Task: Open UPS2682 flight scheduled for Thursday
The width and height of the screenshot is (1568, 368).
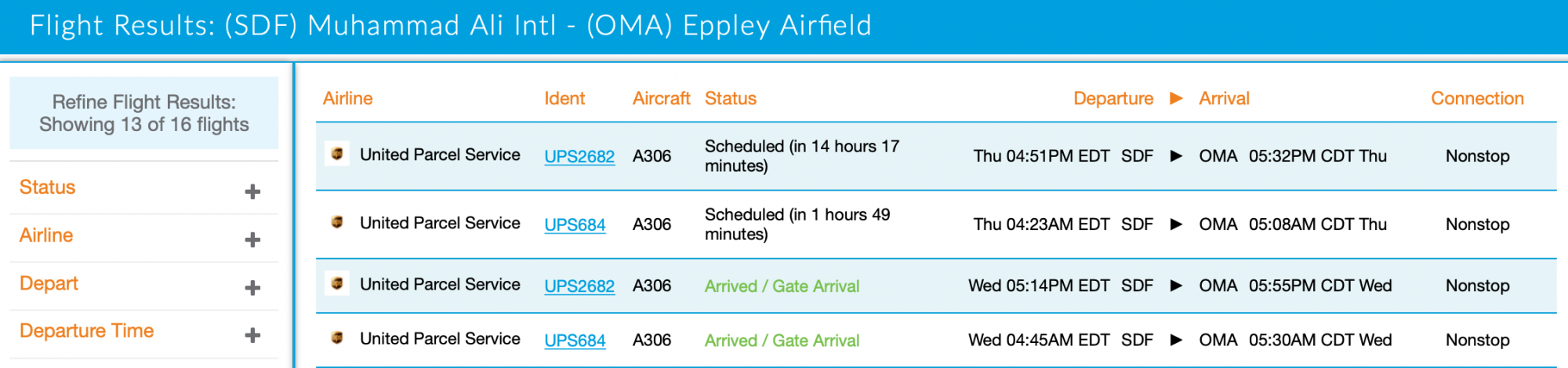Action: (x=579, y=156)
